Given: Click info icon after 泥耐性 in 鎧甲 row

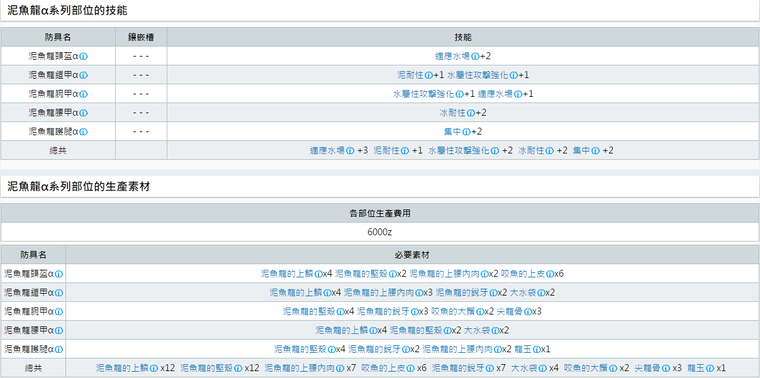Looking at the screenshot, I should pos(428,75).
